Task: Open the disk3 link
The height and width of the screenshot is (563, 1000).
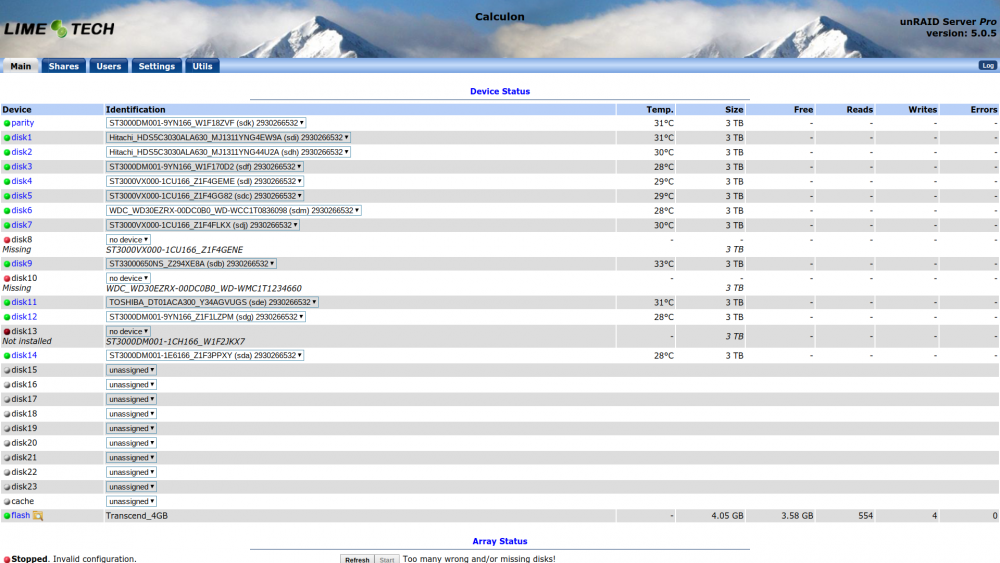Action: click(21, 167)
